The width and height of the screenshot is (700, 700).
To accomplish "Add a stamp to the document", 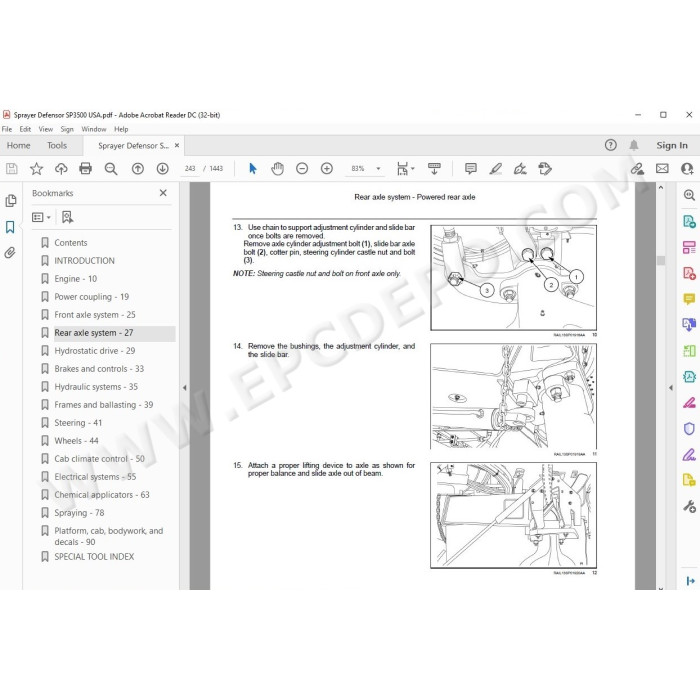I will (545, 169).
